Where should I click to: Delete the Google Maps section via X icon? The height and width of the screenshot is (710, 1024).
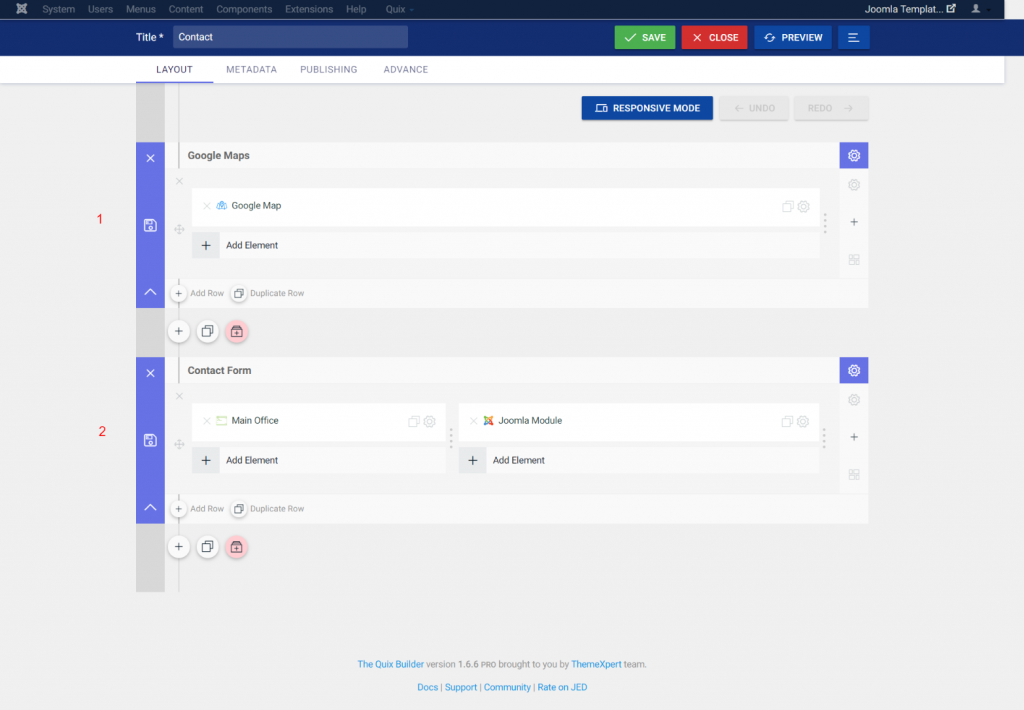pos(150,157)
